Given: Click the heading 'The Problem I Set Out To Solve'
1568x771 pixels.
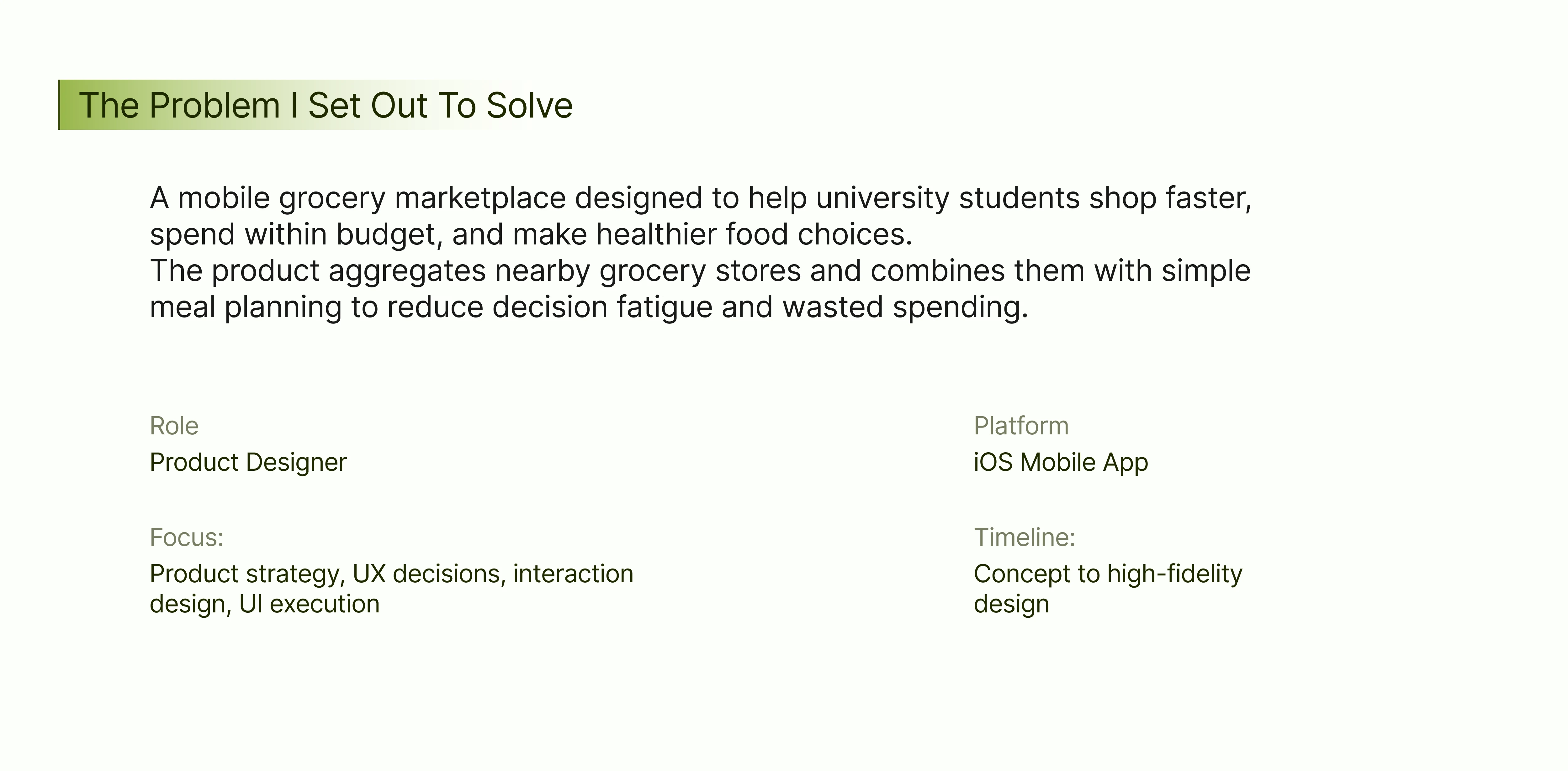Looking at the screenshot, I should (x=326, y=105).
